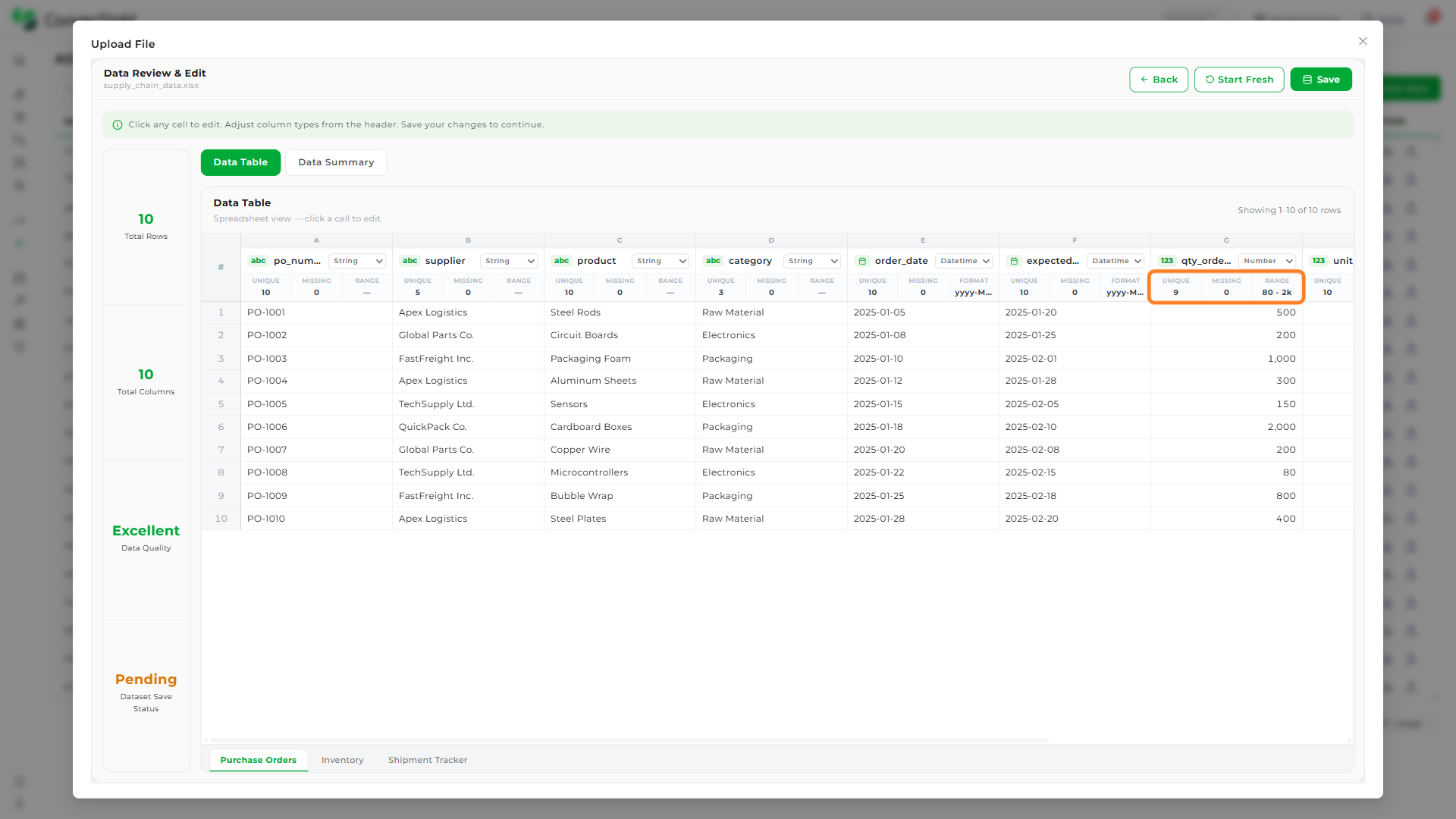1456x819 pixels.
Task: Open the Shipment Tracker sheet tab
Action: coord(428,760)
